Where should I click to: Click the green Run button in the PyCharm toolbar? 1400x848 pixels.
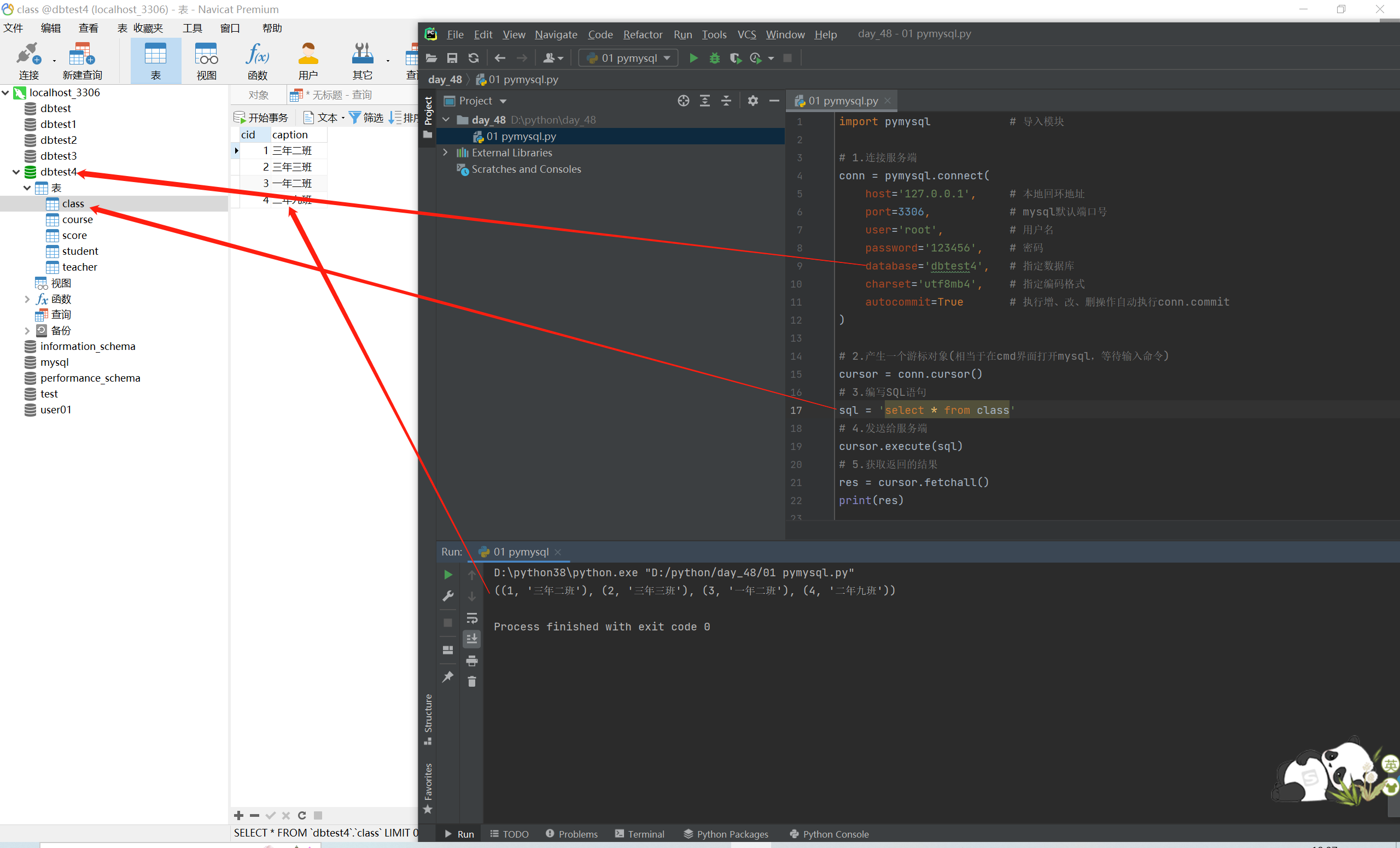pos(693,58)
